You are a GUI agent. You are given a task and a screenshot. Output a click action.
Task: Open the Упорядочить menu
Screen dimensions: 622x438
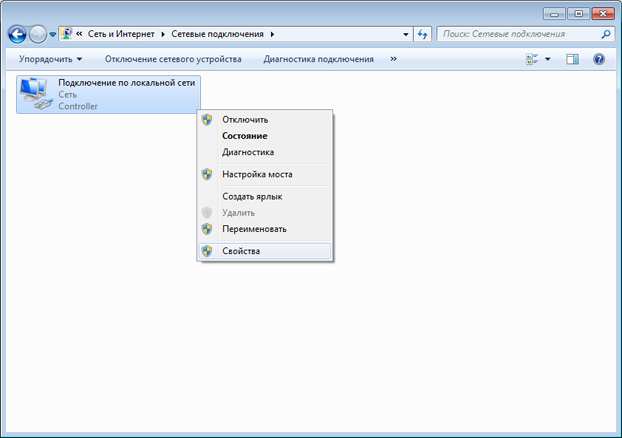click(x=50, y=59)
